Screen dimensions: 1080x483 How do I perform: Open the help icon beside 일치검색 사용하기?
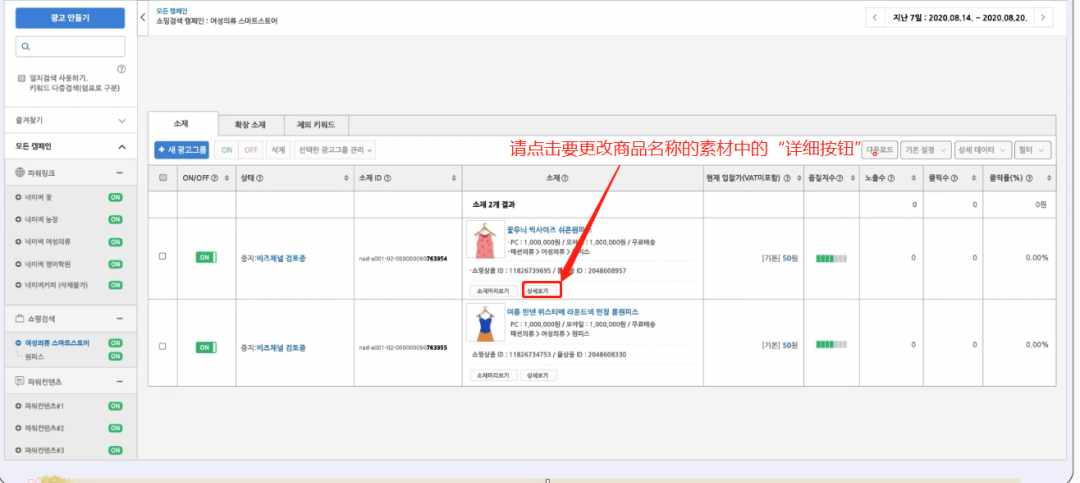coord(121,69)
